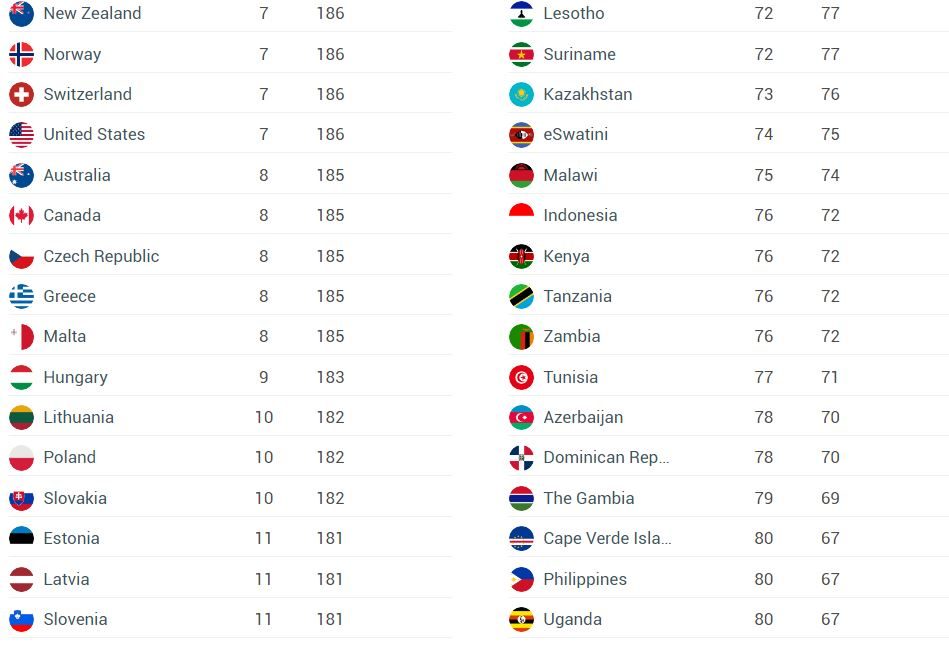Click Indonesia's score value 72

830,216
